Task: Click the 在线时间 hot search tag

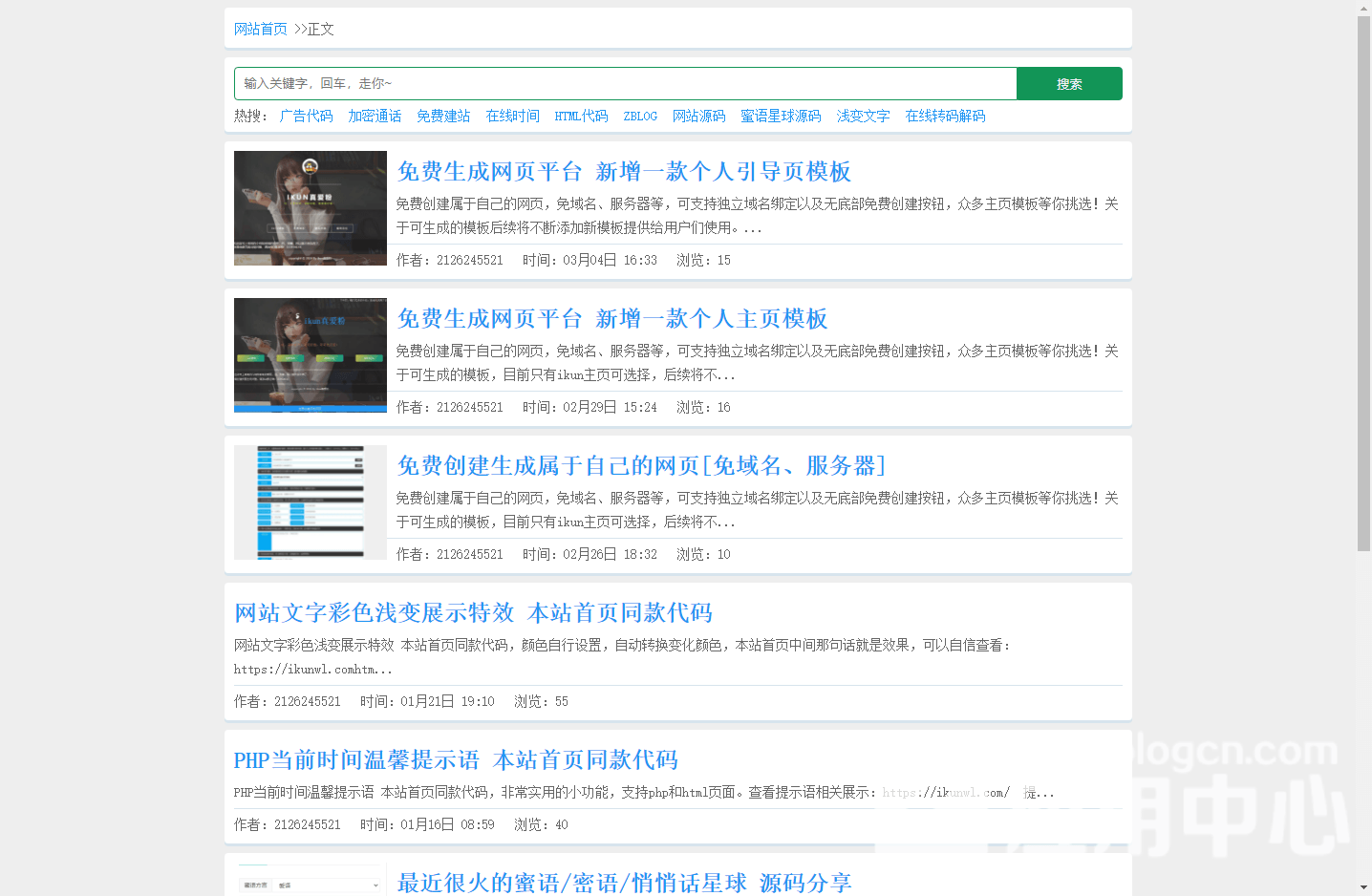Action: [512, 117]
